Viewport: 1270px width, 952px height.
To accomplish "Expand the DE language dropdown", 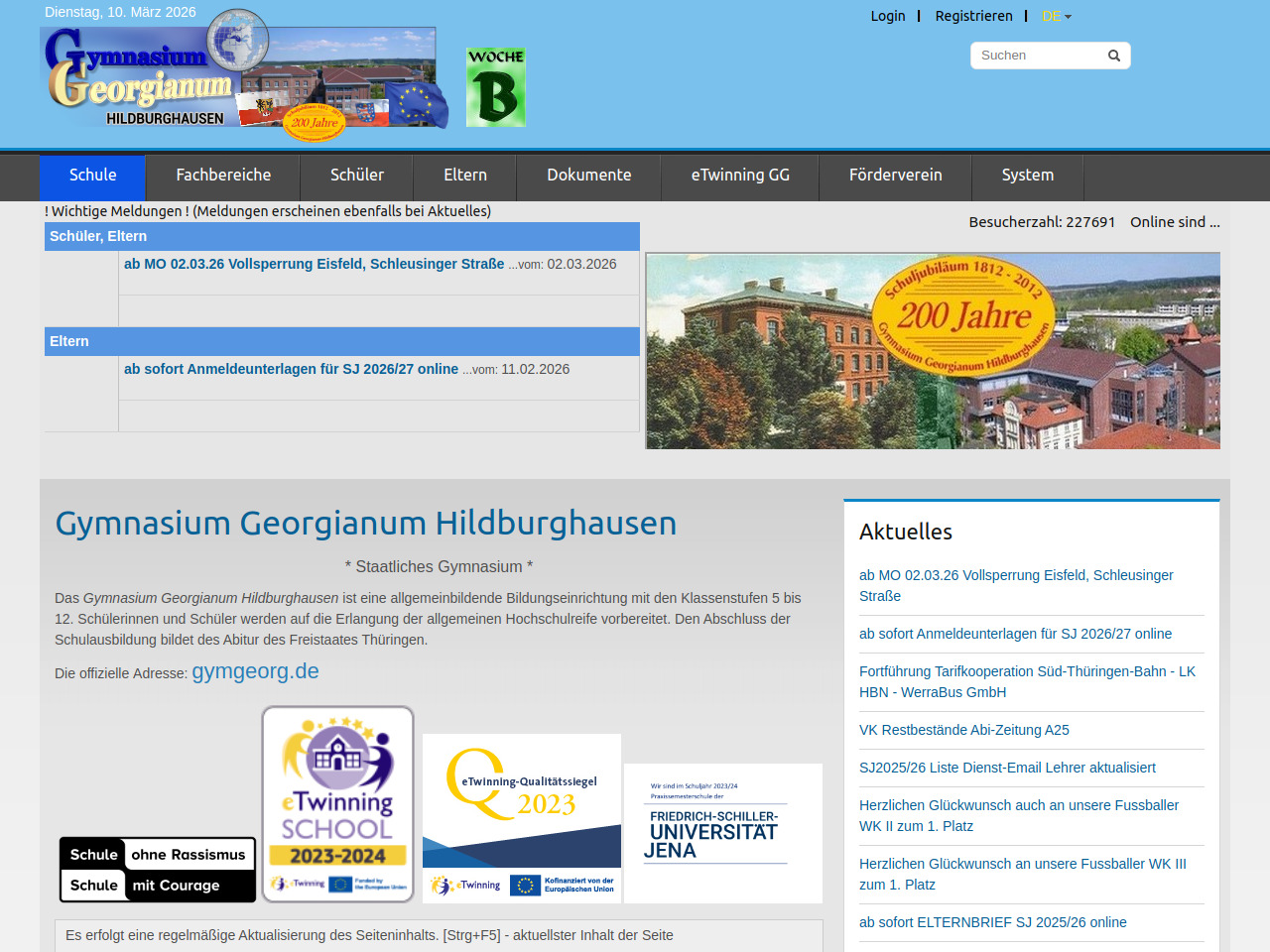I will [1056, 16].
